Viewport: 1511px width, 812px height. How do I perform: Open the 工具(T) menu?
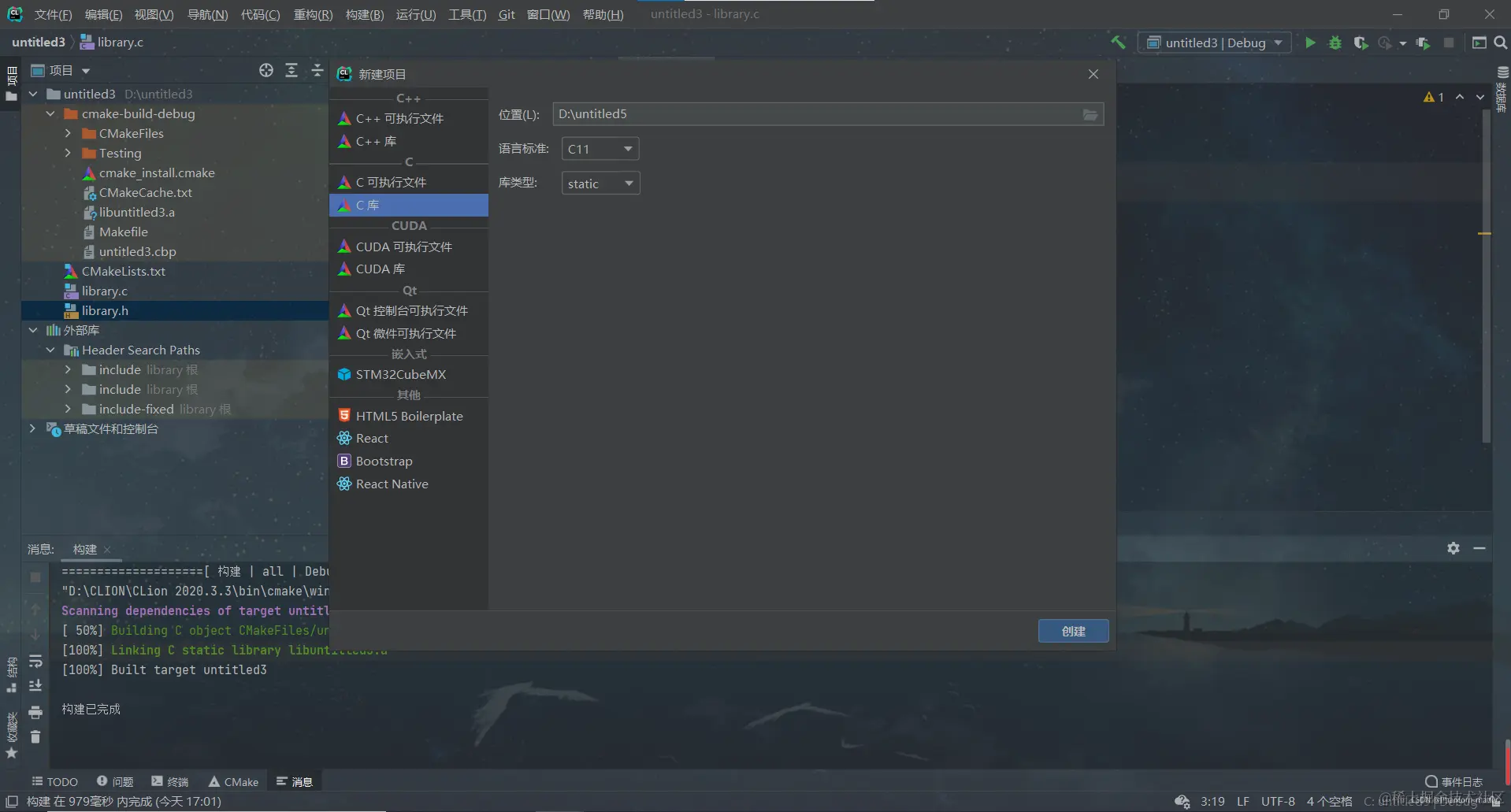point(467,14)
